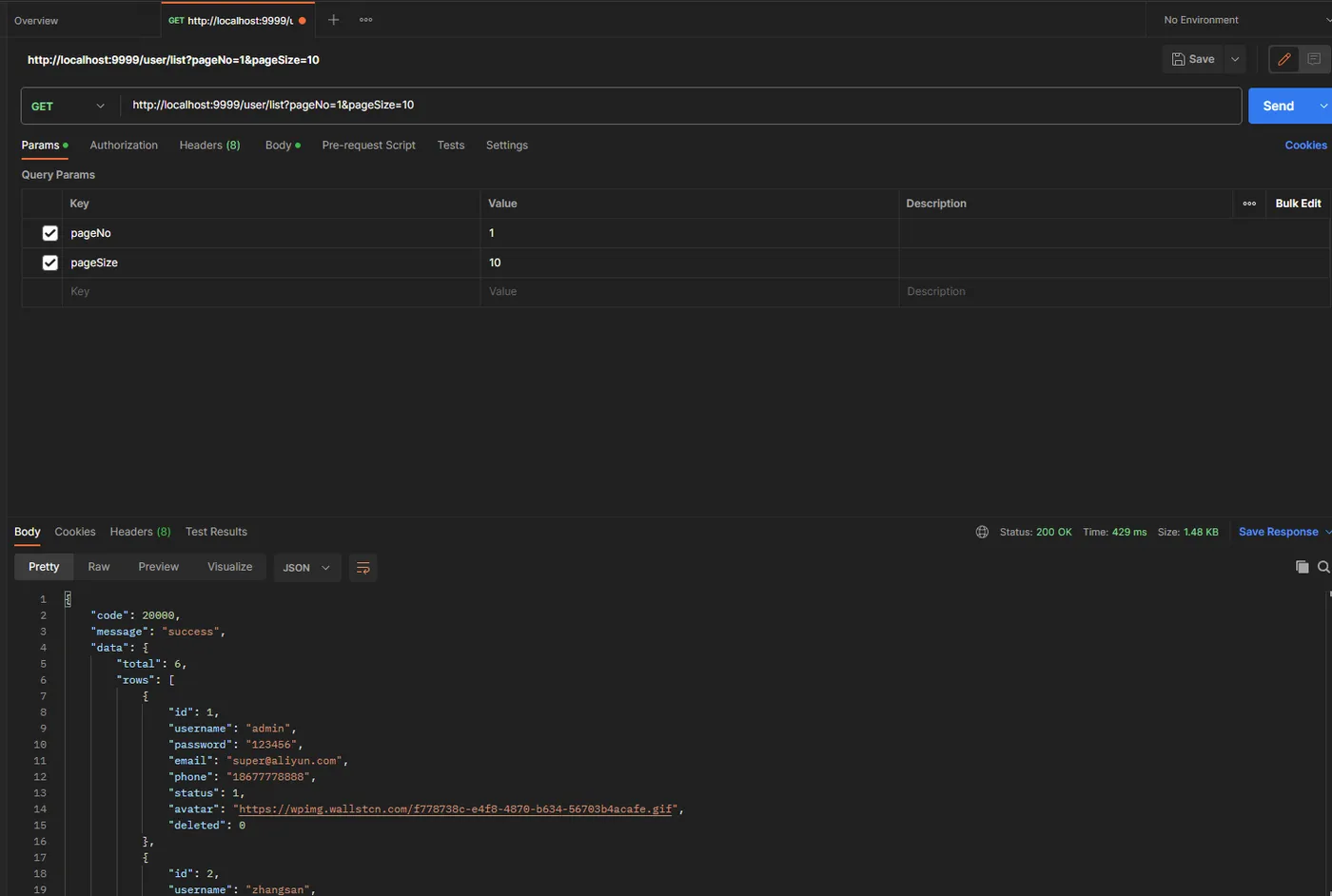Screen dimensions: 1332x896
Task: Switch to Preview response view
Action: click(158, 567)
